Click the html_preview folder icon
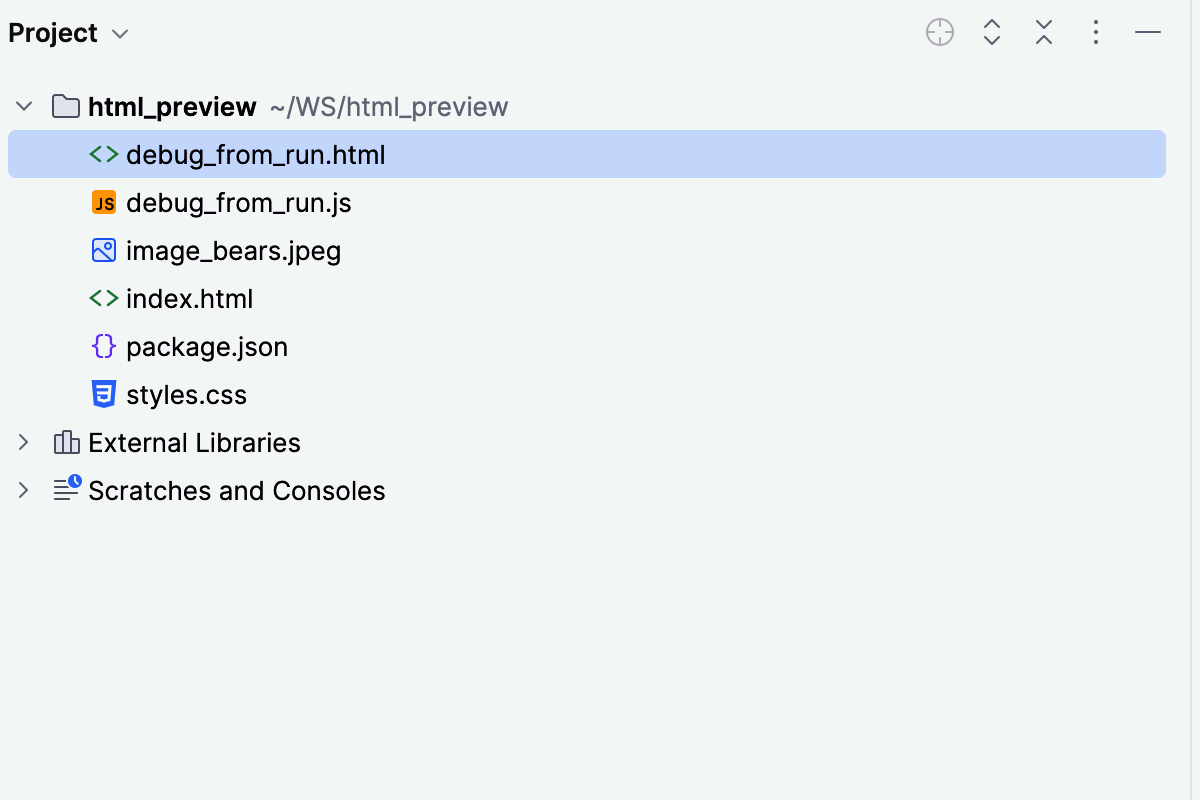 click(65, 106)
